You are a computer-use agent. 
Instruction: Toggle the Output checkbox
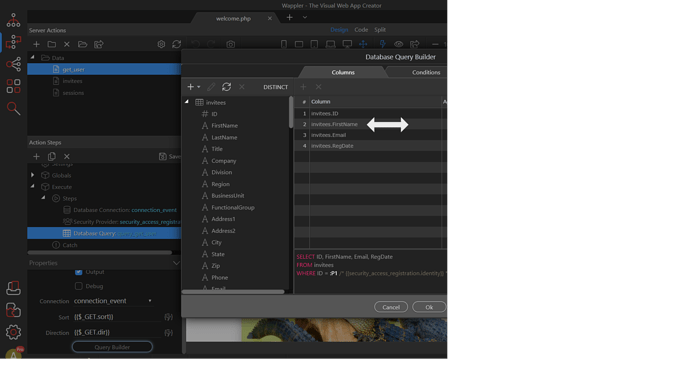point(79,272)
